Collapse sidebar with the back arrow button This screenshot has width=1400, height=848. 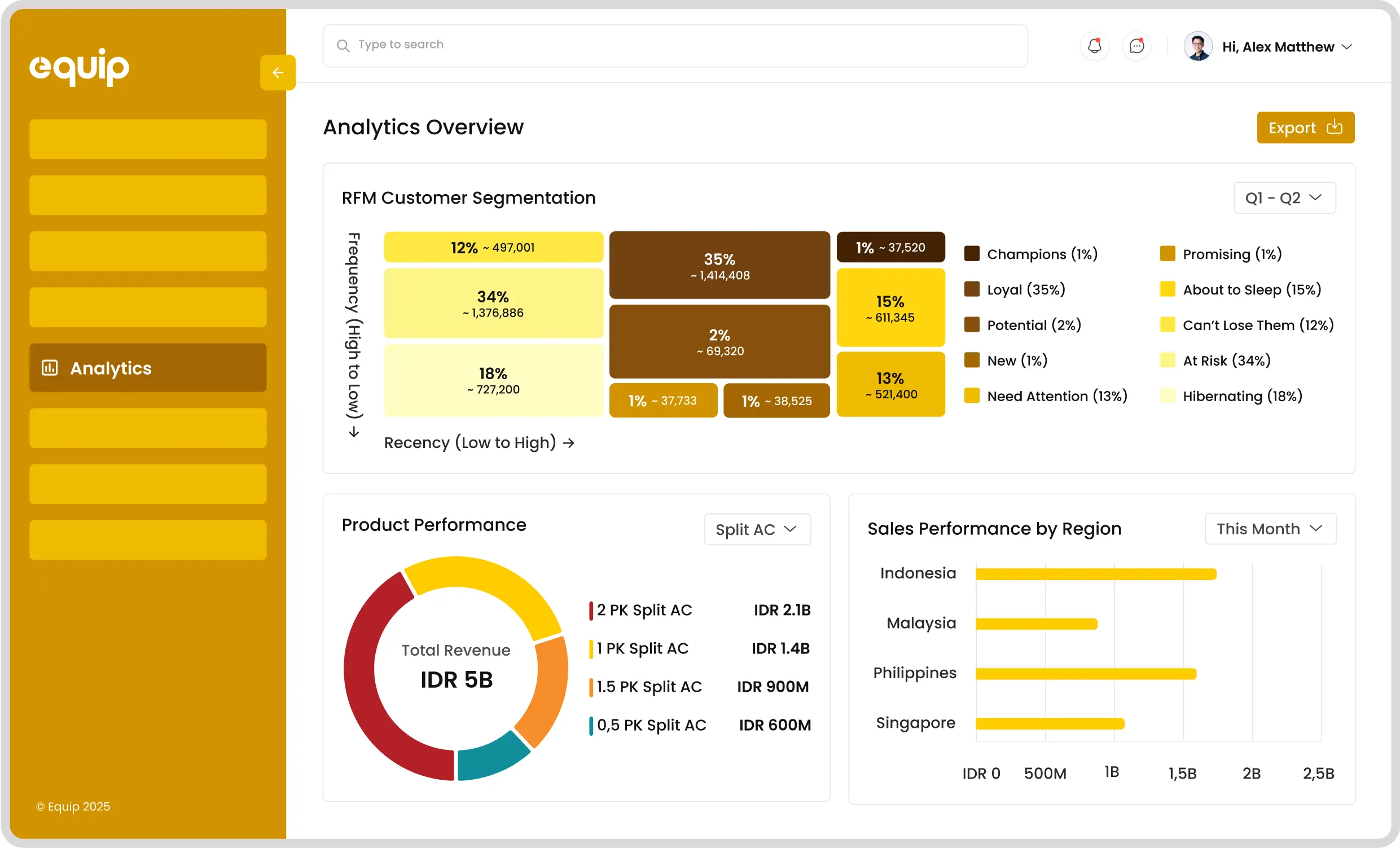coord(277,73)
